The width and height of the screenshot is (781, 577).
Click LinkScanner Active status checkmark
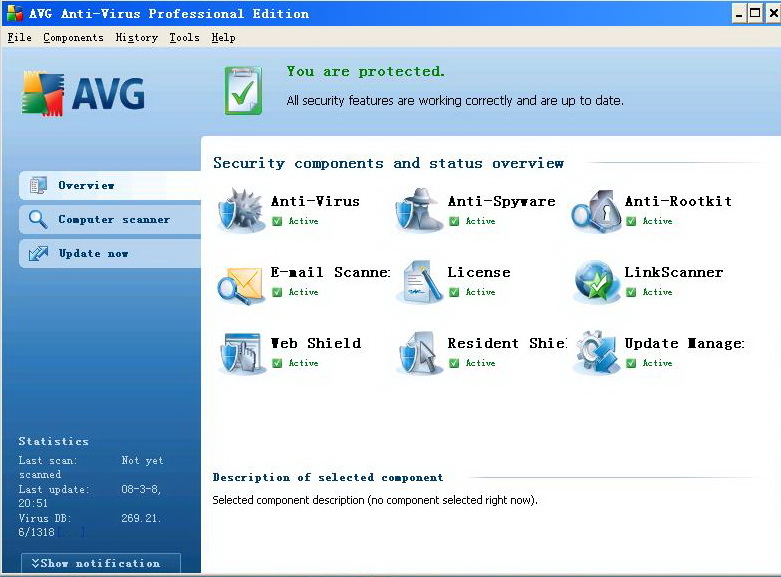click(631, 292)
